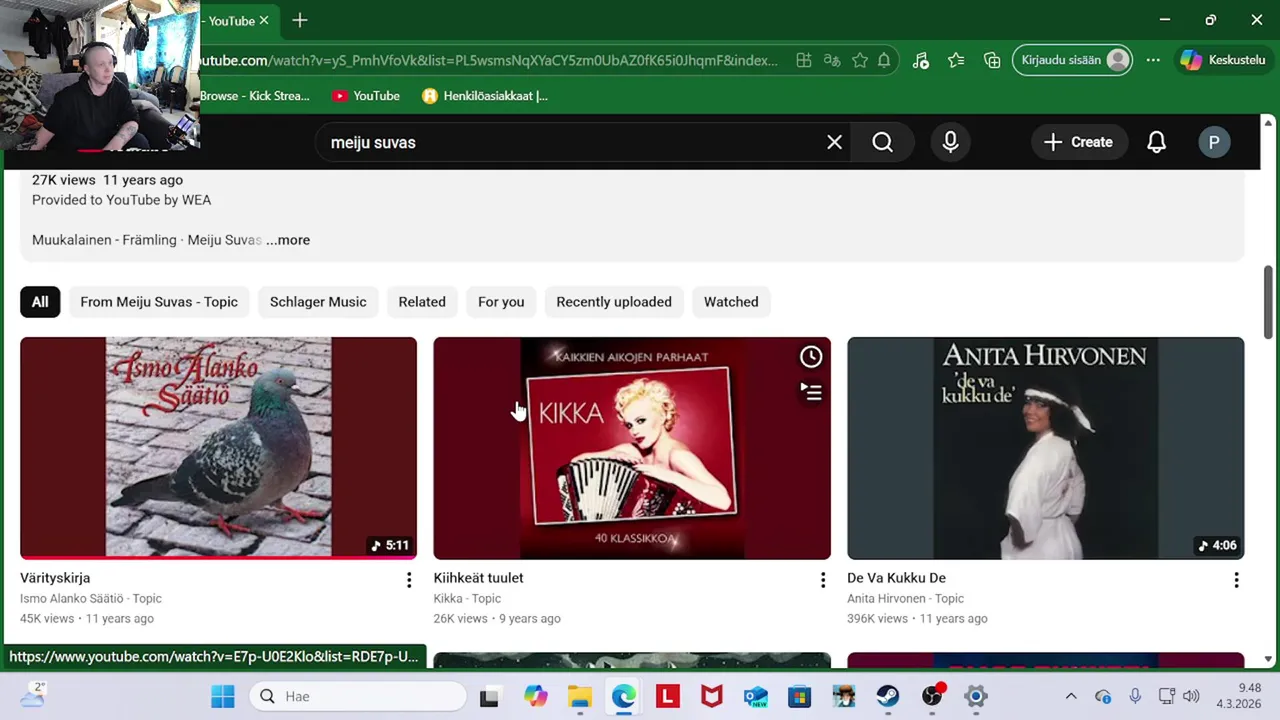This screenshot has width=1280, height=720.
Task: Show hidden system tray icons
Action: click(x=1071, y=696)
